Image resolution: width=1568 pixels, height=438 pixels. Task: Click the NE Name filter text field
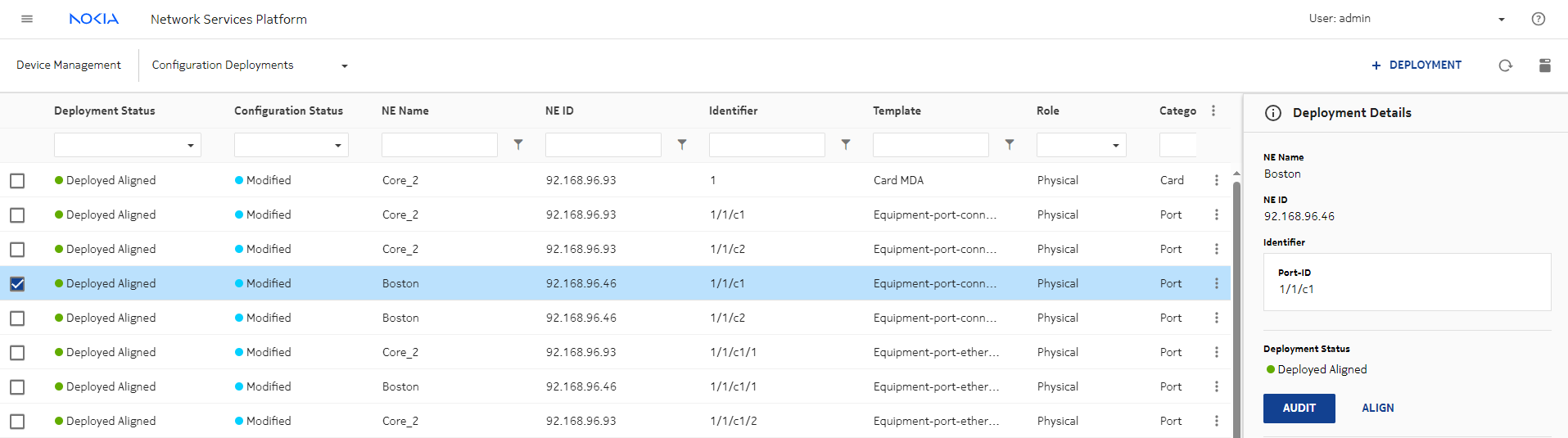coord(440,145)
